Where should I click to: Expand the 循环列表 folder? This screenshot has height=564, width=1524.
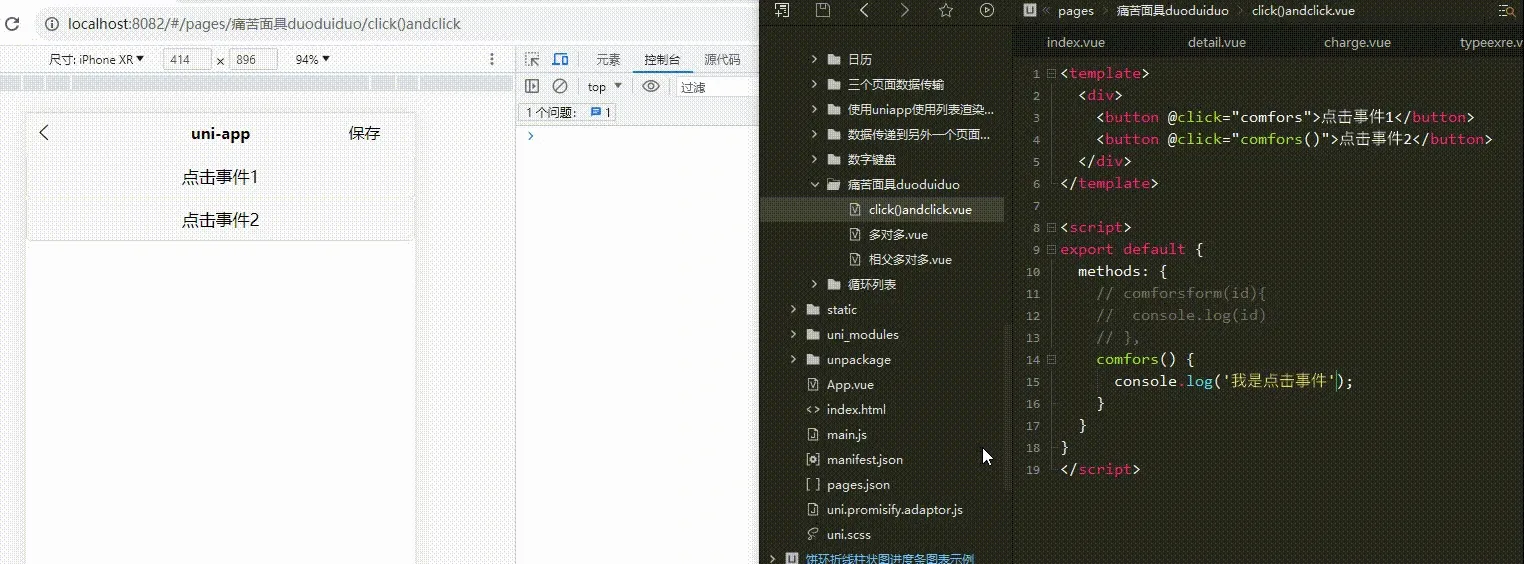click(x=814, y=284)
